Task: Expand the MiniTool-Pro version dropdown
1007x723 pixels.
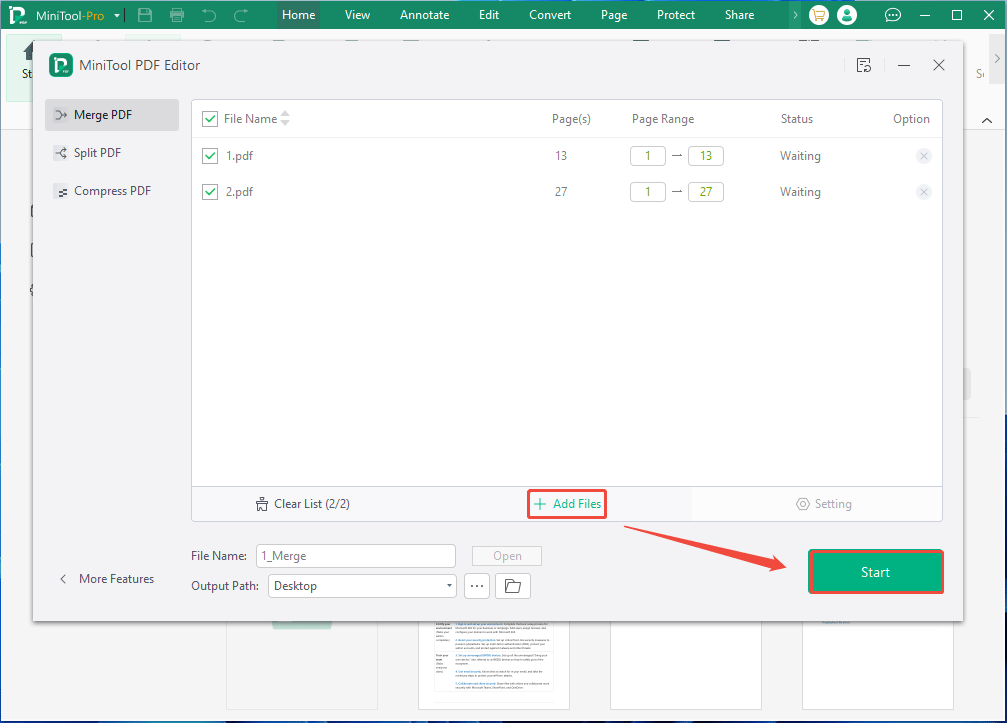Action: [x=117, y=14]
